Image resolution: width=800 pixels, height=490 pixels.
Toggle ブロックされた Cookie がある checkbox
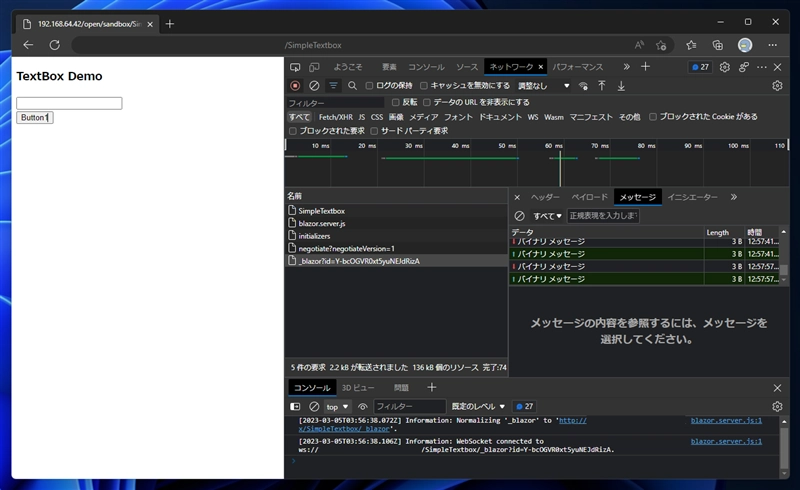tap(653, 117)
